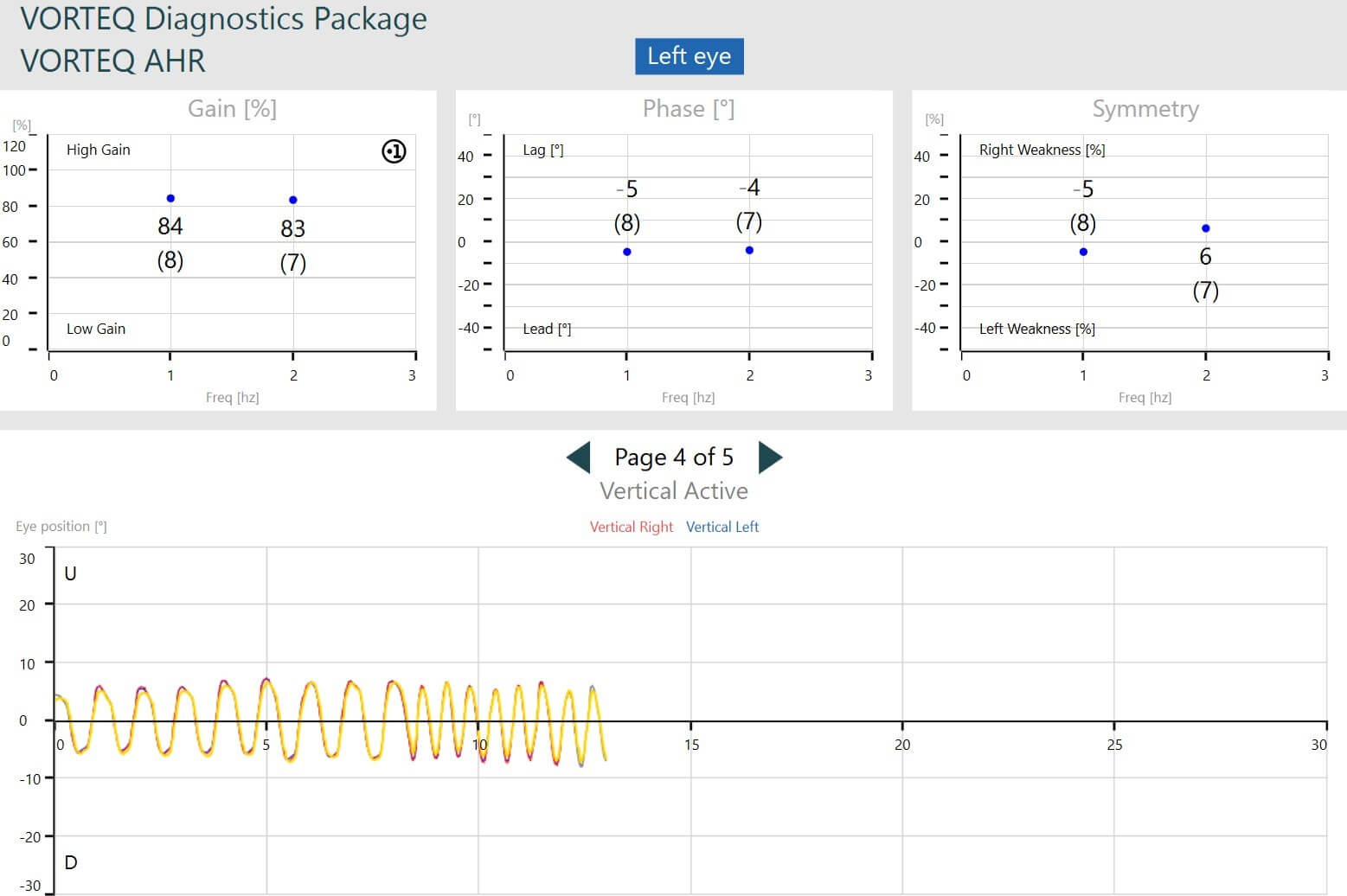The height and width of the screenshot is (896, 1347).
Task: Advance to the next page arrow
Action: pyautogui.click(x=769, y=458)
